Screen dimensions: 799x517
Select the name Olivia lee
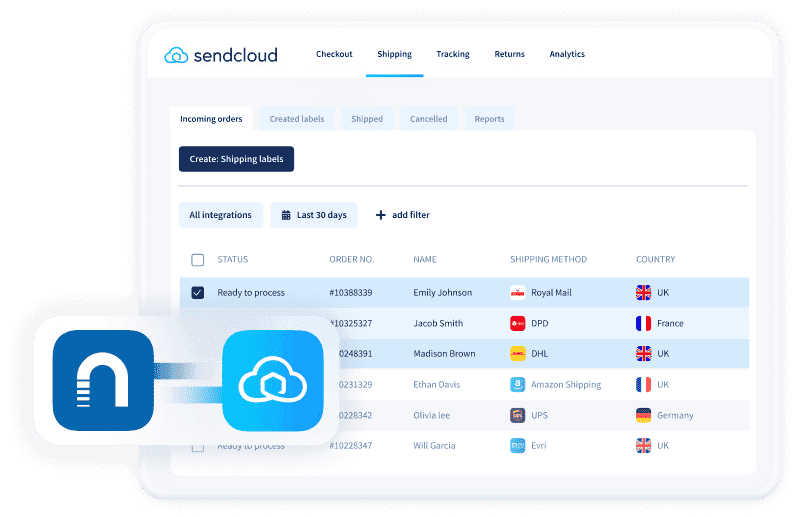(x=432, y=415)
